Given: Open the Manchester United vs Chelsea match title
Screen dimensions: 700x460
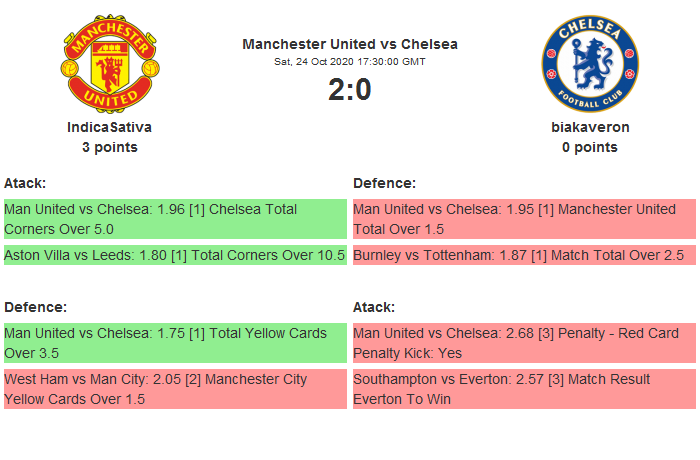Looking at the screenshot, I should click(350, 44).
